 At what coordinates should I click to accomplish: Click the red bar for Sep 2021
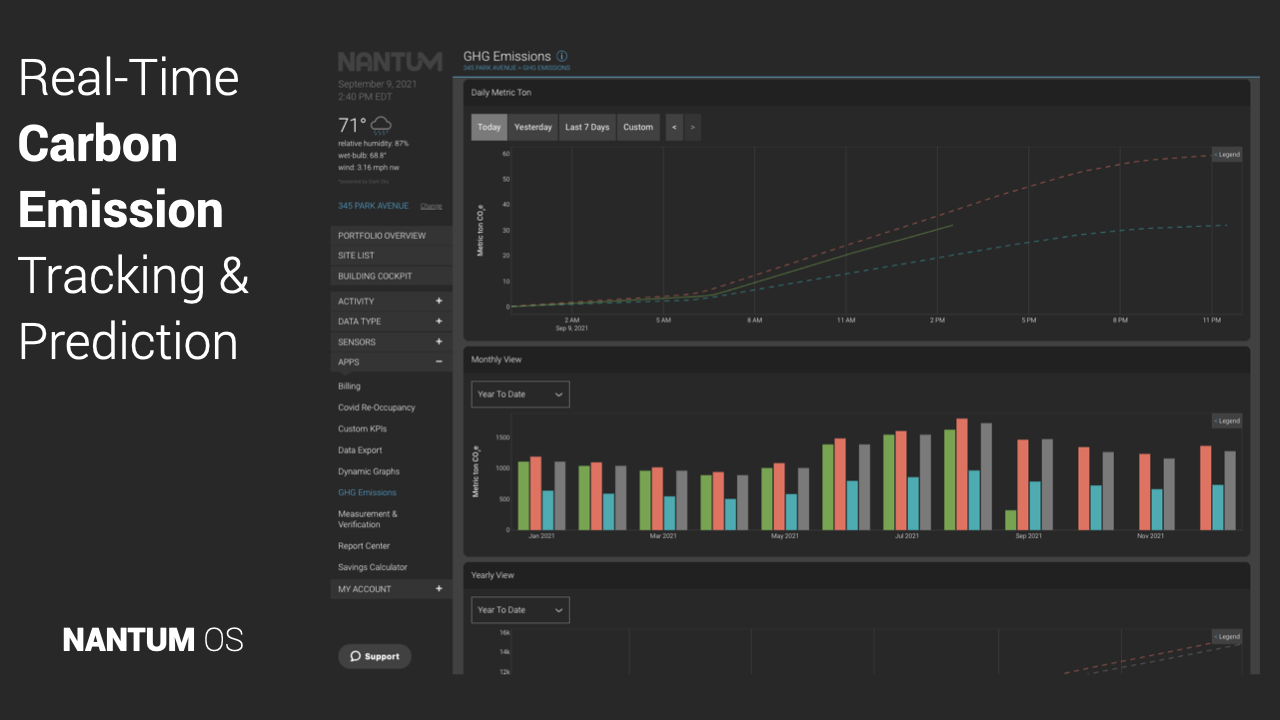coord(1023,484)
